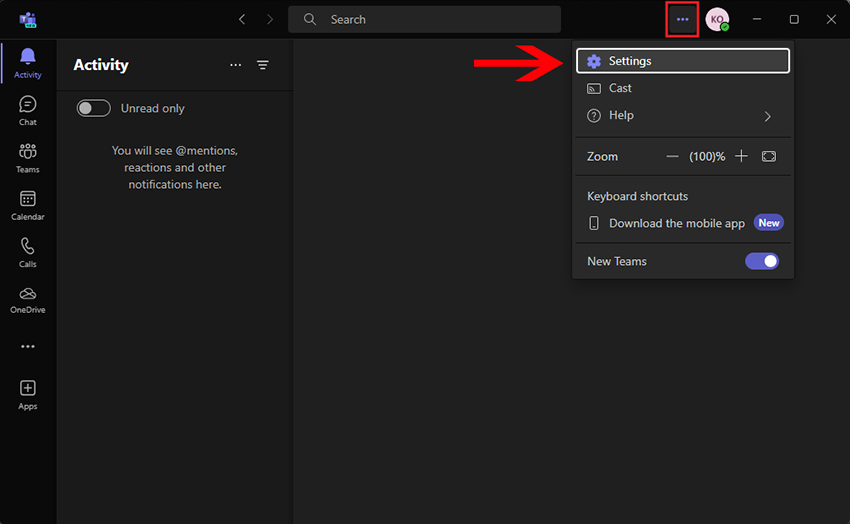Turn off the New Teams toggle
850x524 pixels.
pyautogui.click(x=762, y=261)
